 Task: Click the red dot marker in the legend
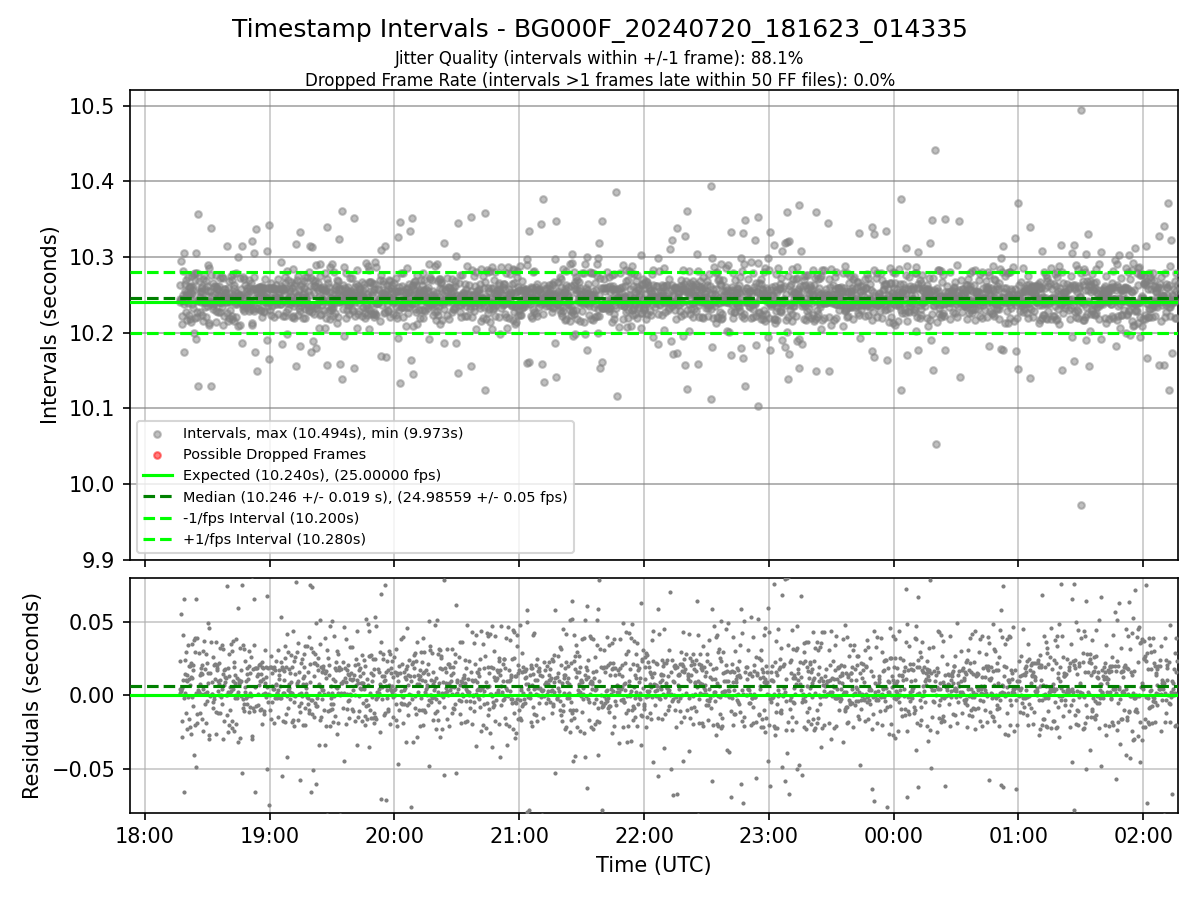click(x=155, y=455)
